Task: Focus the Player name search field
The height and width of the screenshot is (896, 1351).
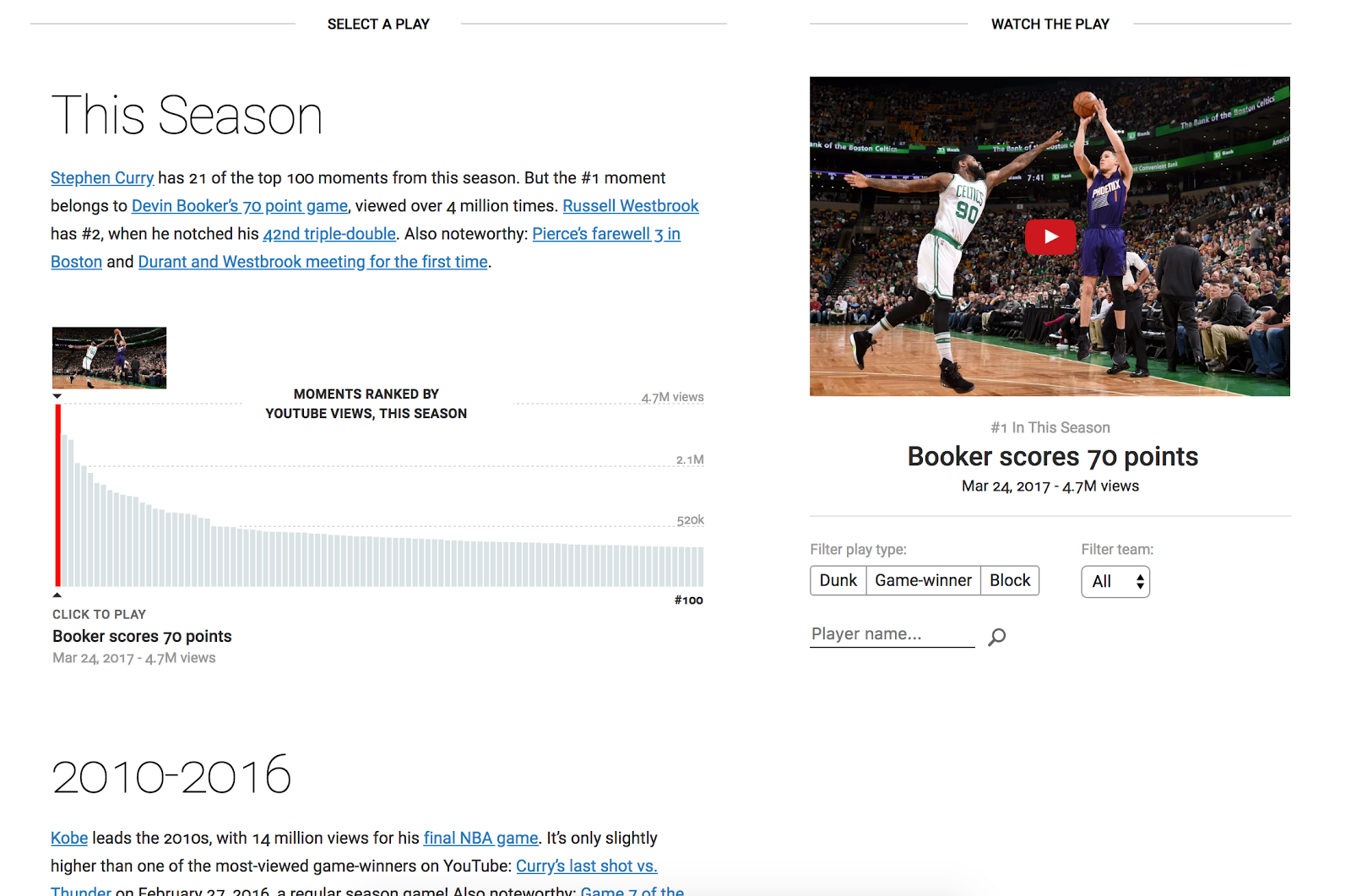Action: tap(892, 634)
